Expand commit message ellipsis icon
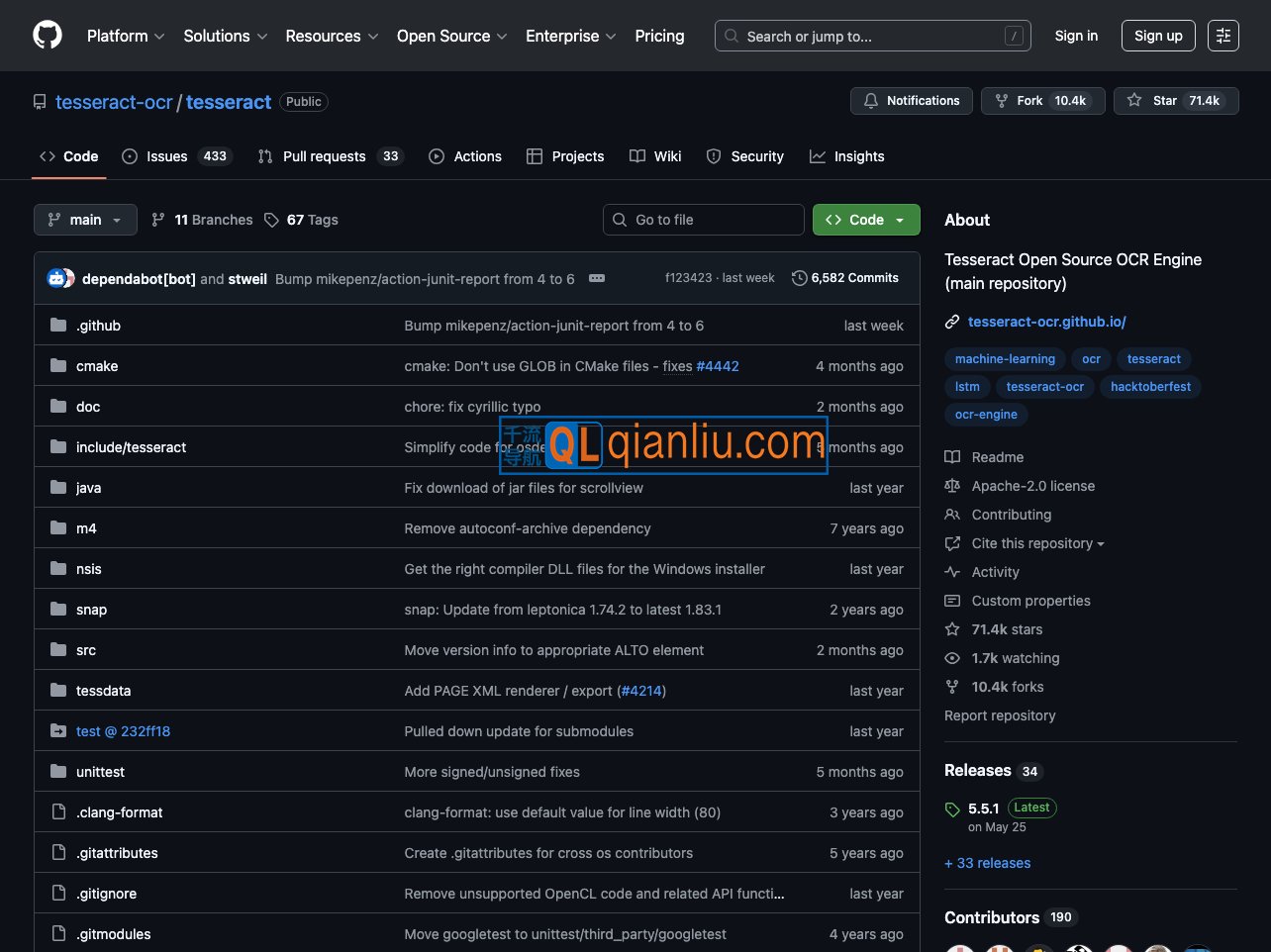Viewport: 1271px width, 952px height. (597, 279)
